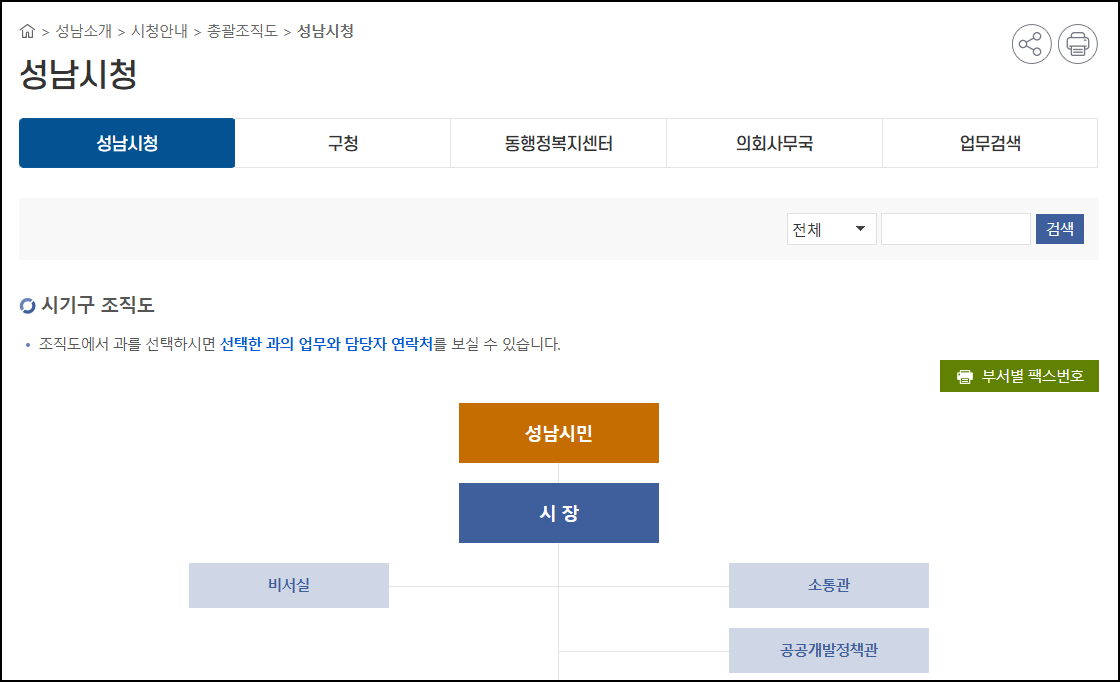Select the 동행정복지센터 tab
Viewport: 1120px width, 682px height.
click(558, 143)
